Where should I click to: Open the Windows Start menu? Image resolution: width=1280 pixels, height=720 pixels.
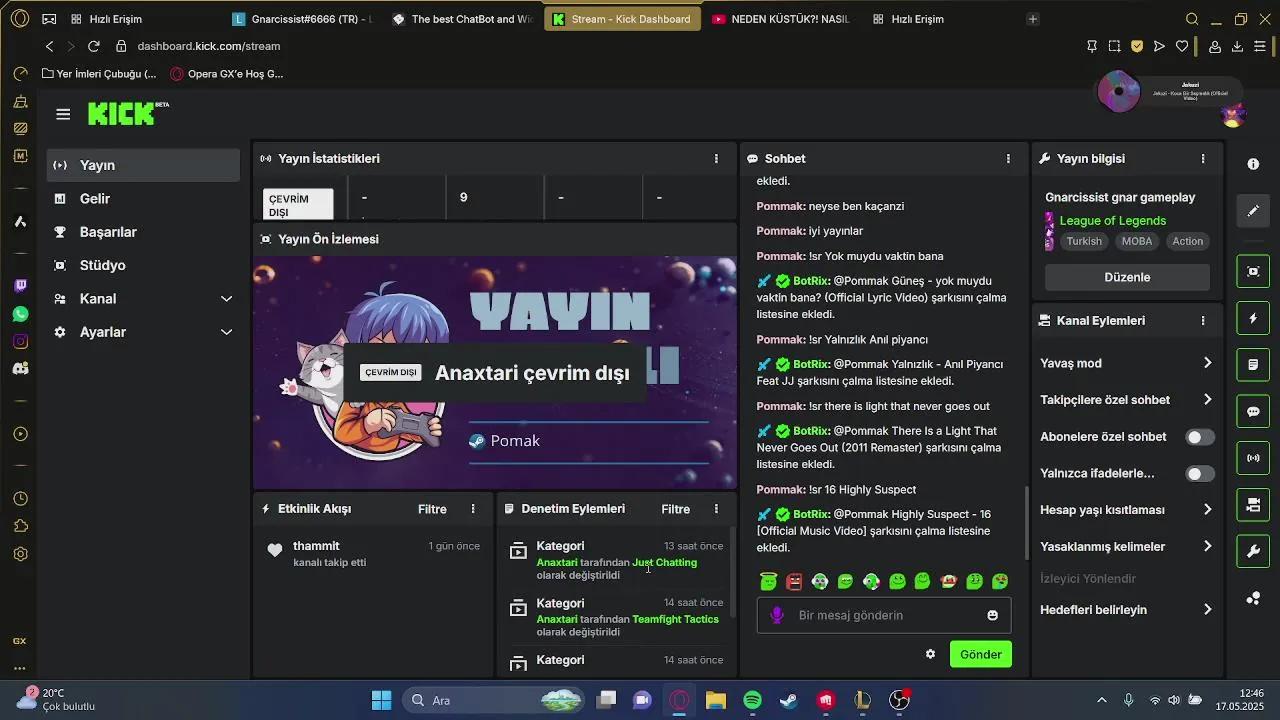(381, 700)
